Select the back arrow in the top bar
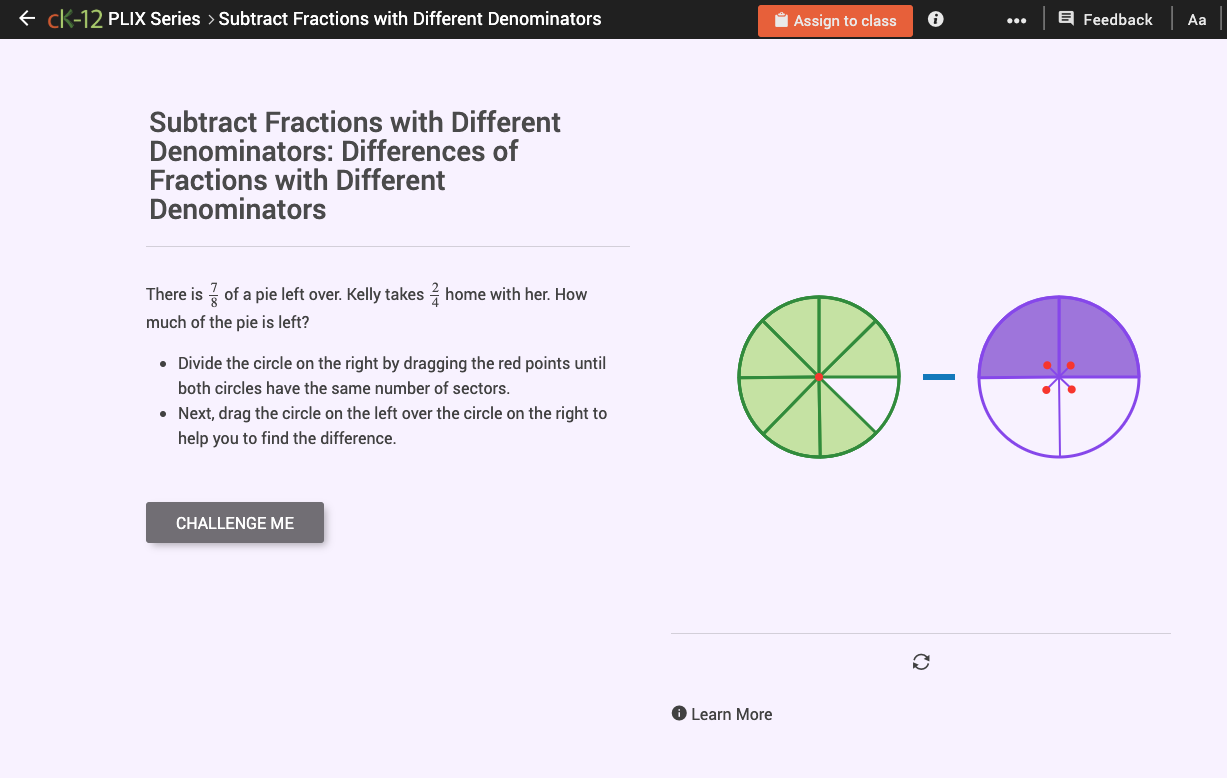Image resolution: width=1227 pixels, height=778 pixels. 25,18
